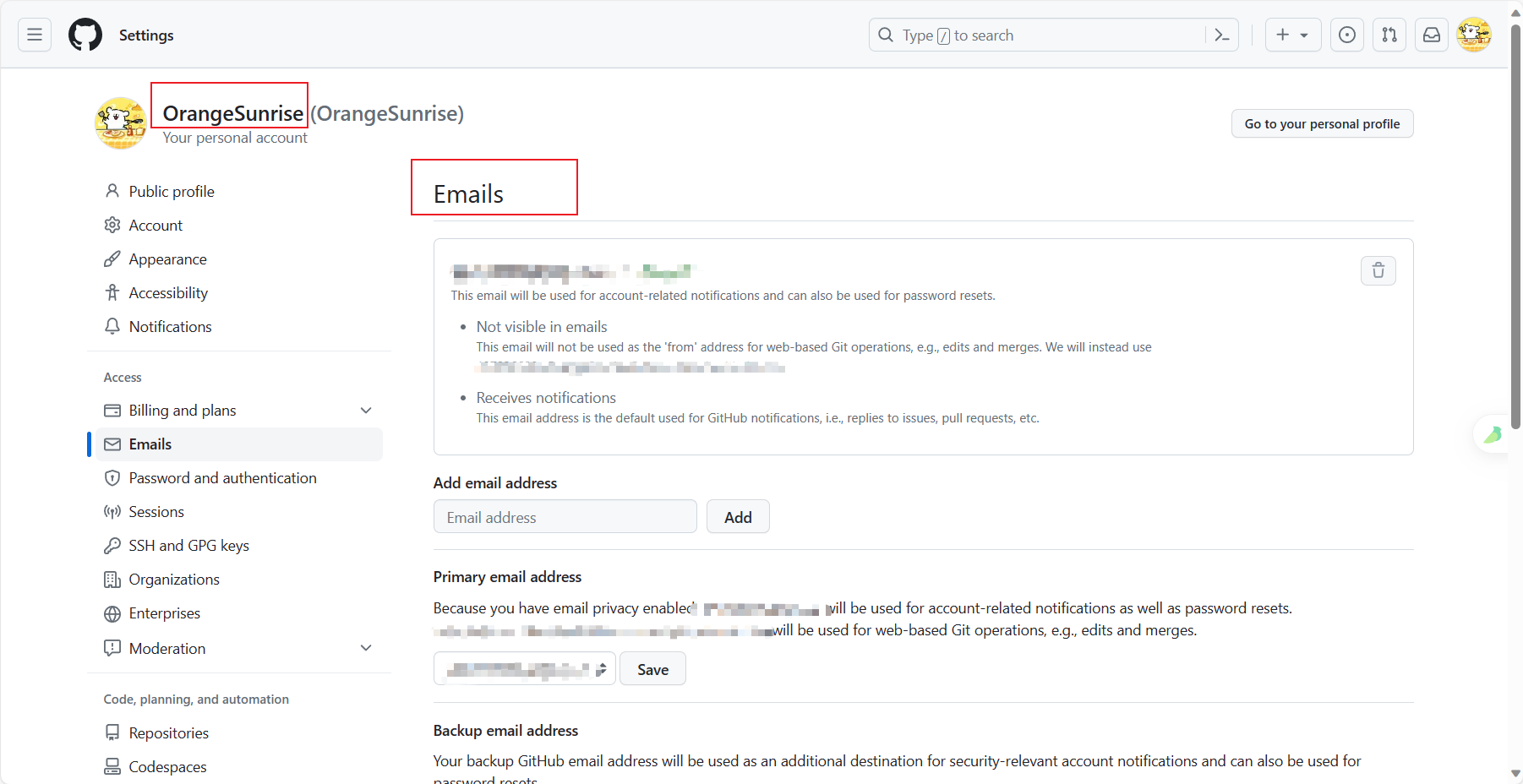Click the GitHub logo icon

pos(85,35)
